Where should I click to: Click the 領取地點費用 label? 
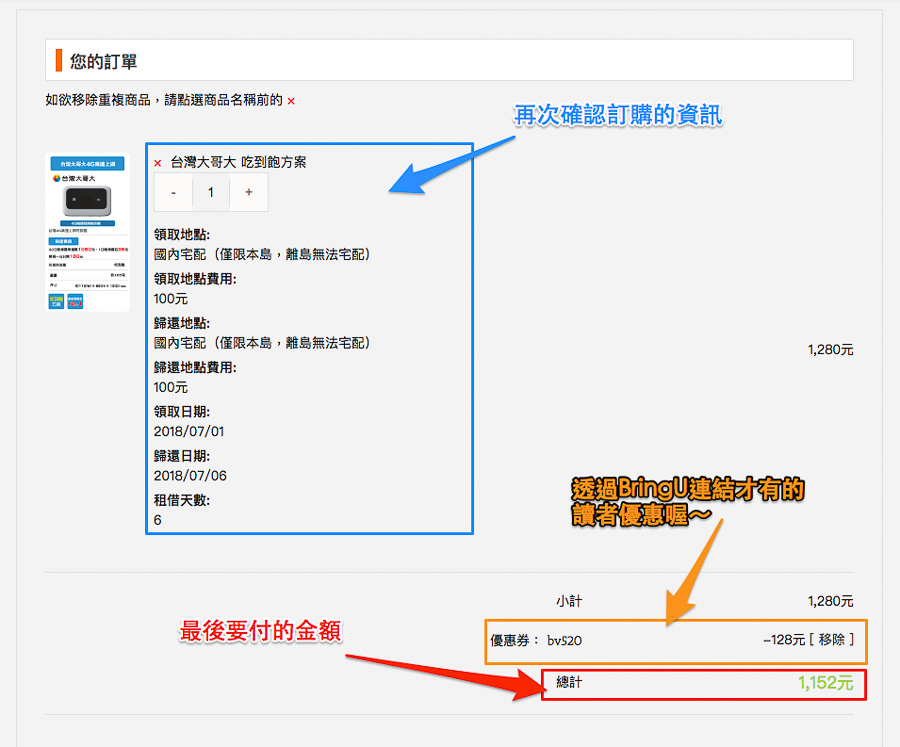(x=195, y=279)
